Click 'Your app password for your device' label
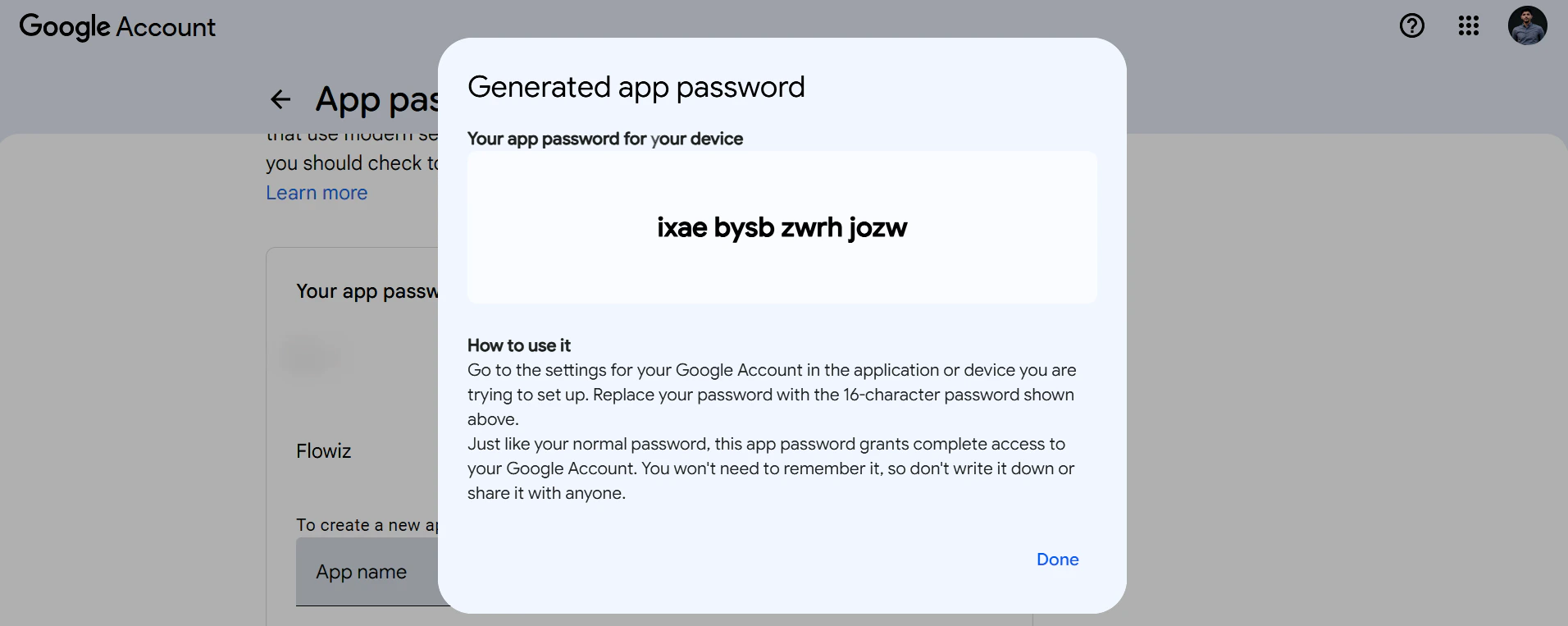This screenshot has width=1568, height=626. coord(604,139)
